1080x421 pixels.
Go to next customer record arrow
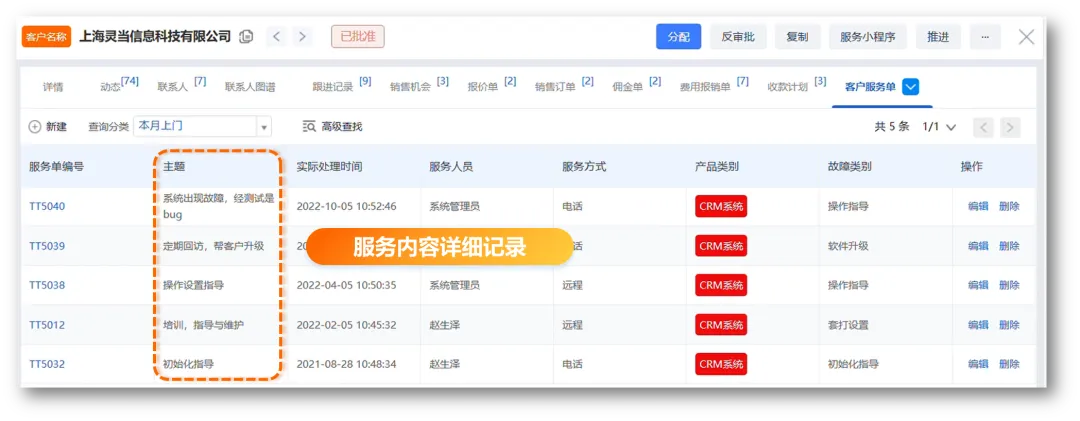click(x=302, y=37)
